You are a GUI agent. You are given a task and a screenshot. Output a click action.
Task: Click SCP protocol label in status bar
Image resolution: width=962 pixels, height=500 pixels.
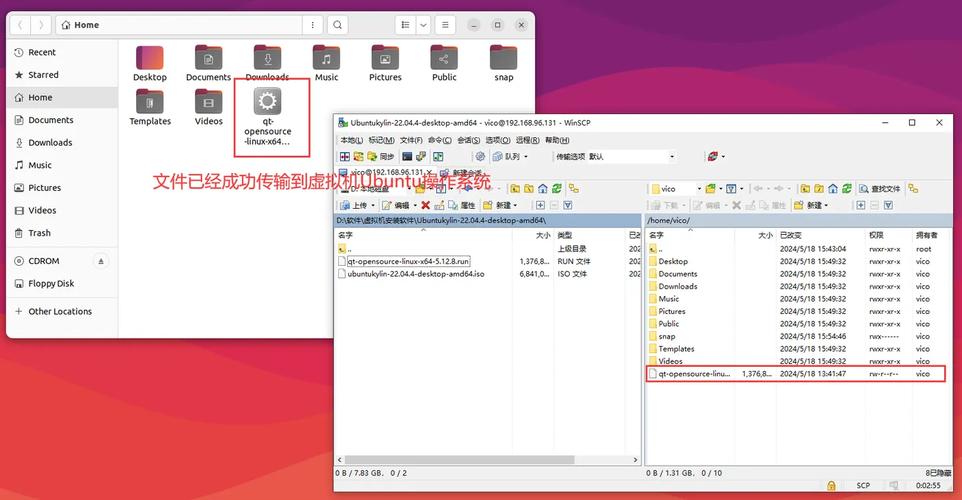click(863, 485)
